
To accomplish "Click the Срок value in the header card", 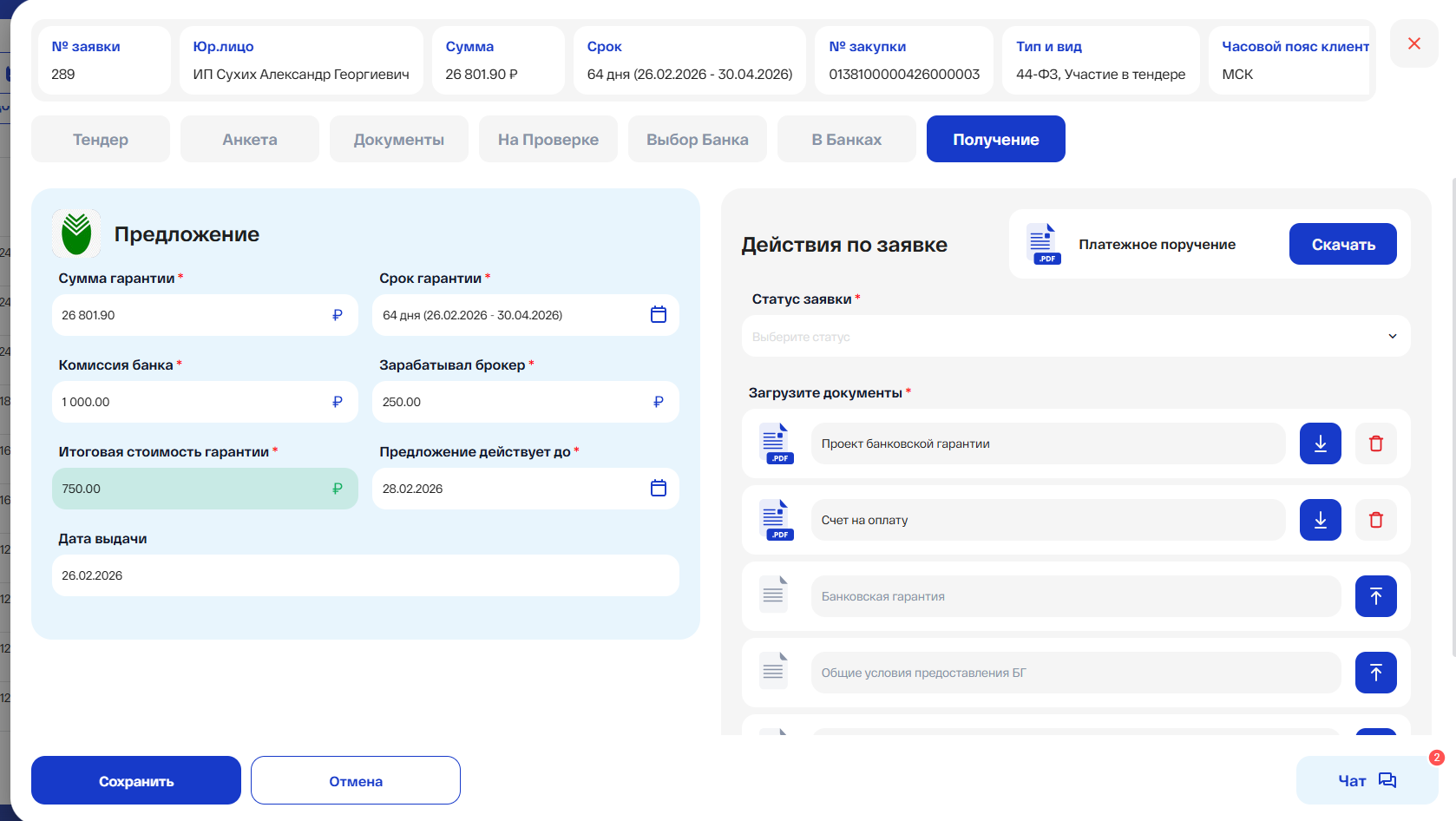I will (x=690, y=74).
